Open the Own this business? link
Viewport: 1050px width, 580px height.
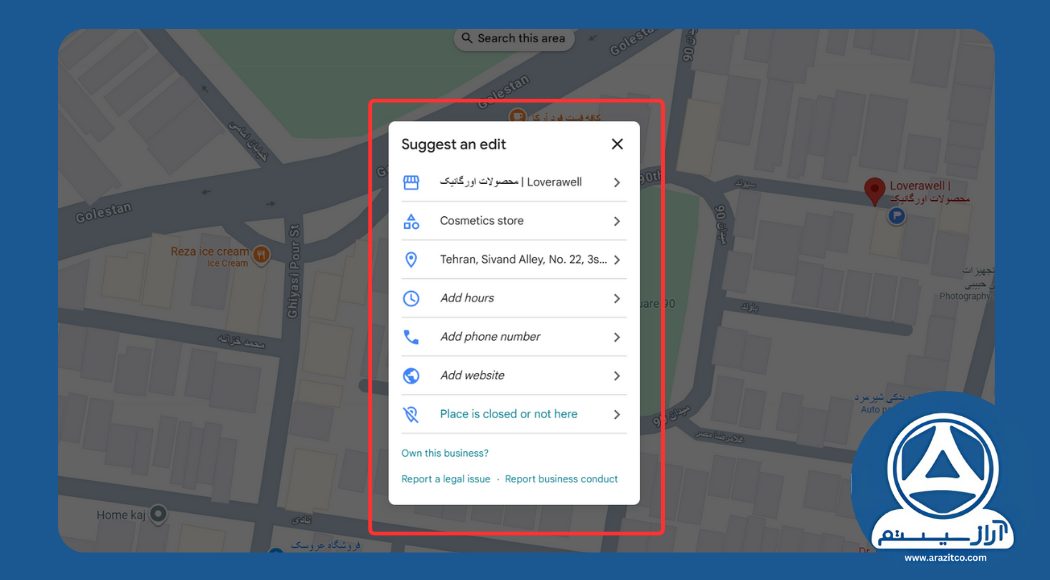pos(445,453)
